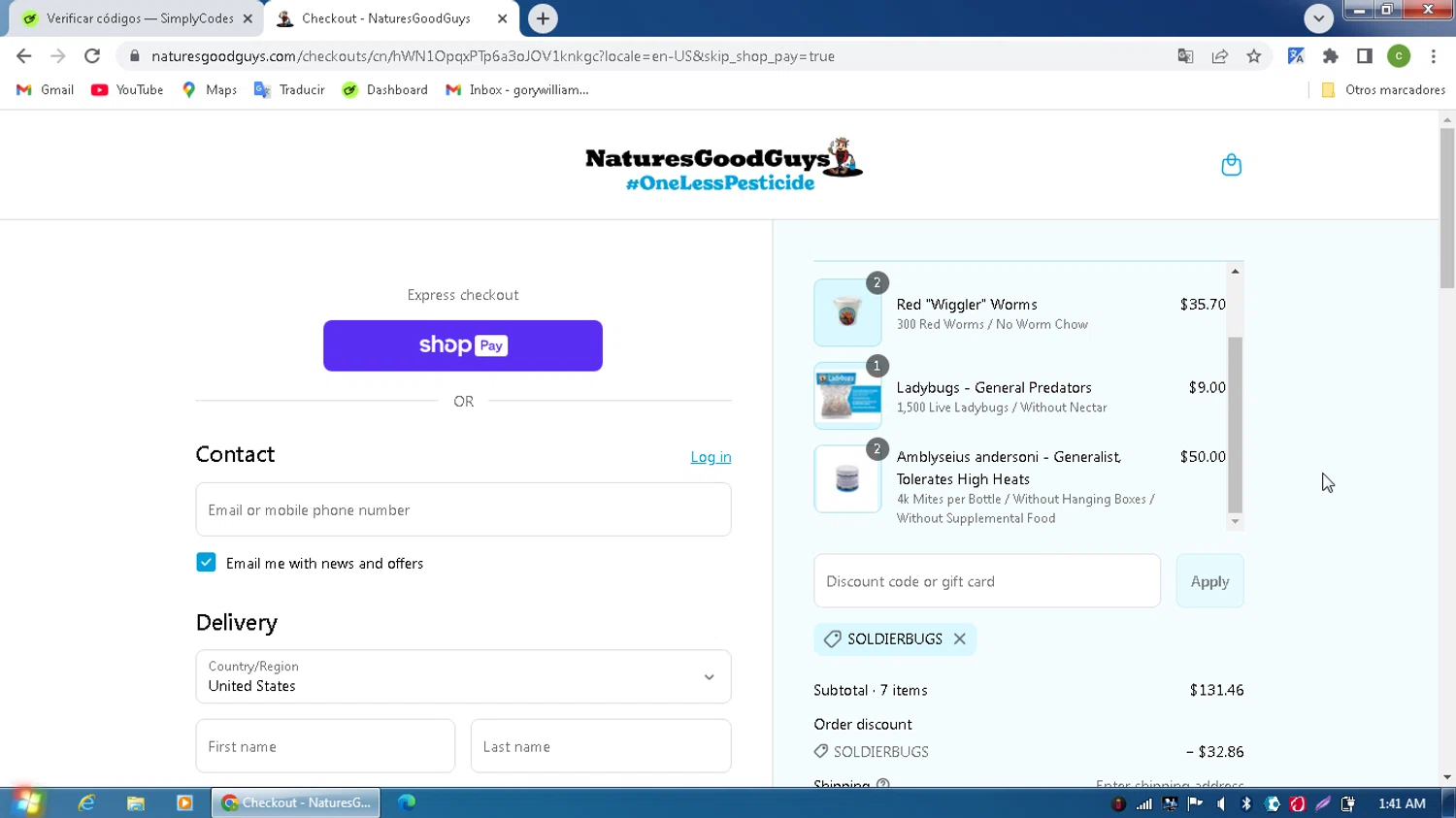Open the tab search dropdown arrow

1318,18
